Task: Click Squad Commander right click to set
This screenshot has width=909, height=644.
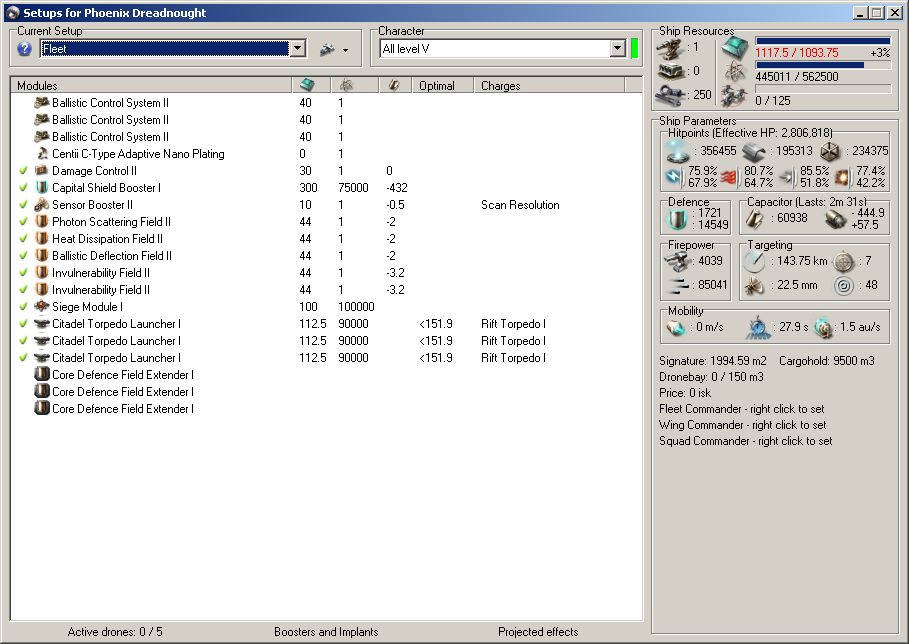Action: [746, 441]
